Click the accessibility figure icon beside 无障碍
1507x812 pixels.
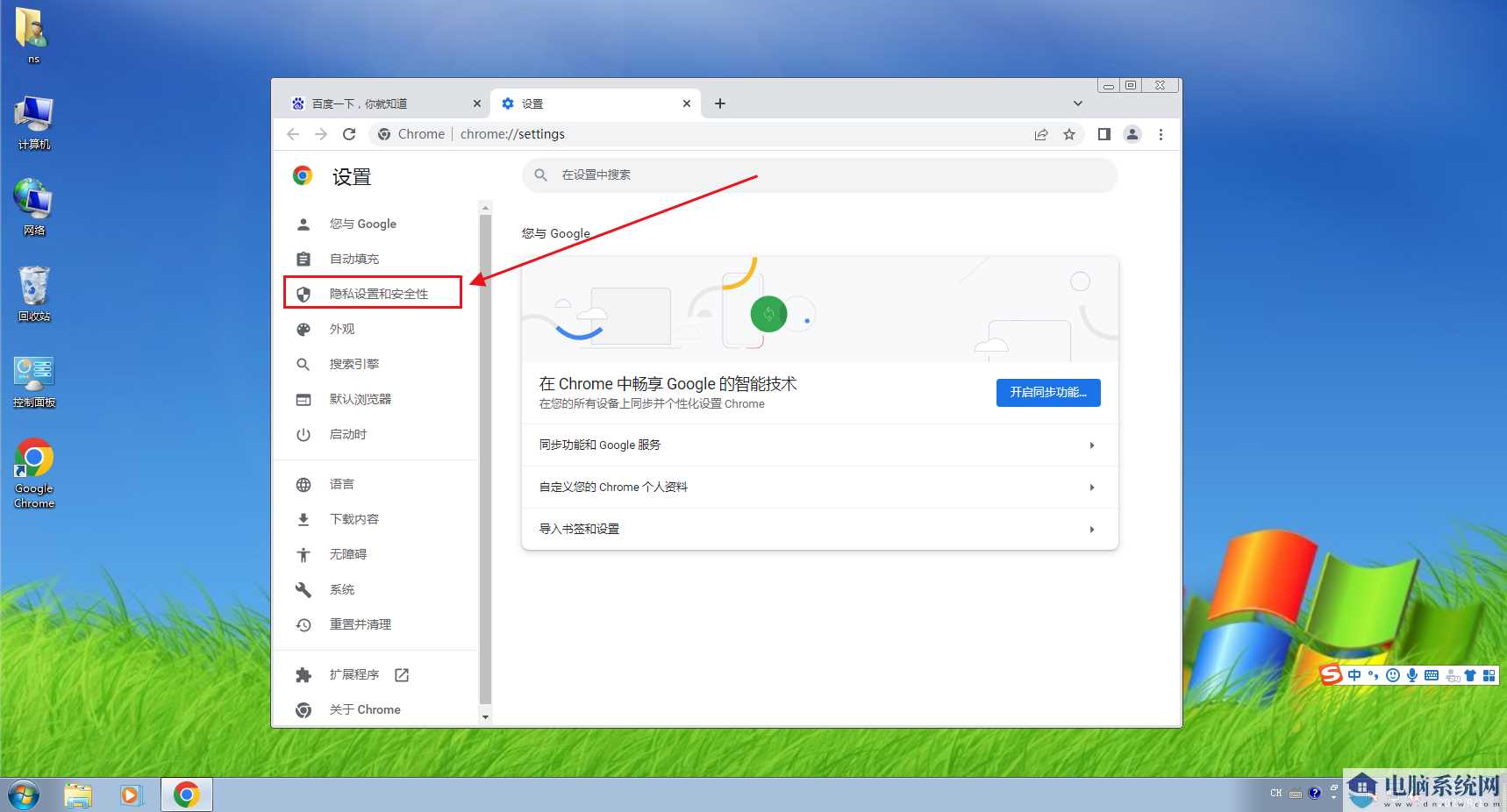pos(304,554)
